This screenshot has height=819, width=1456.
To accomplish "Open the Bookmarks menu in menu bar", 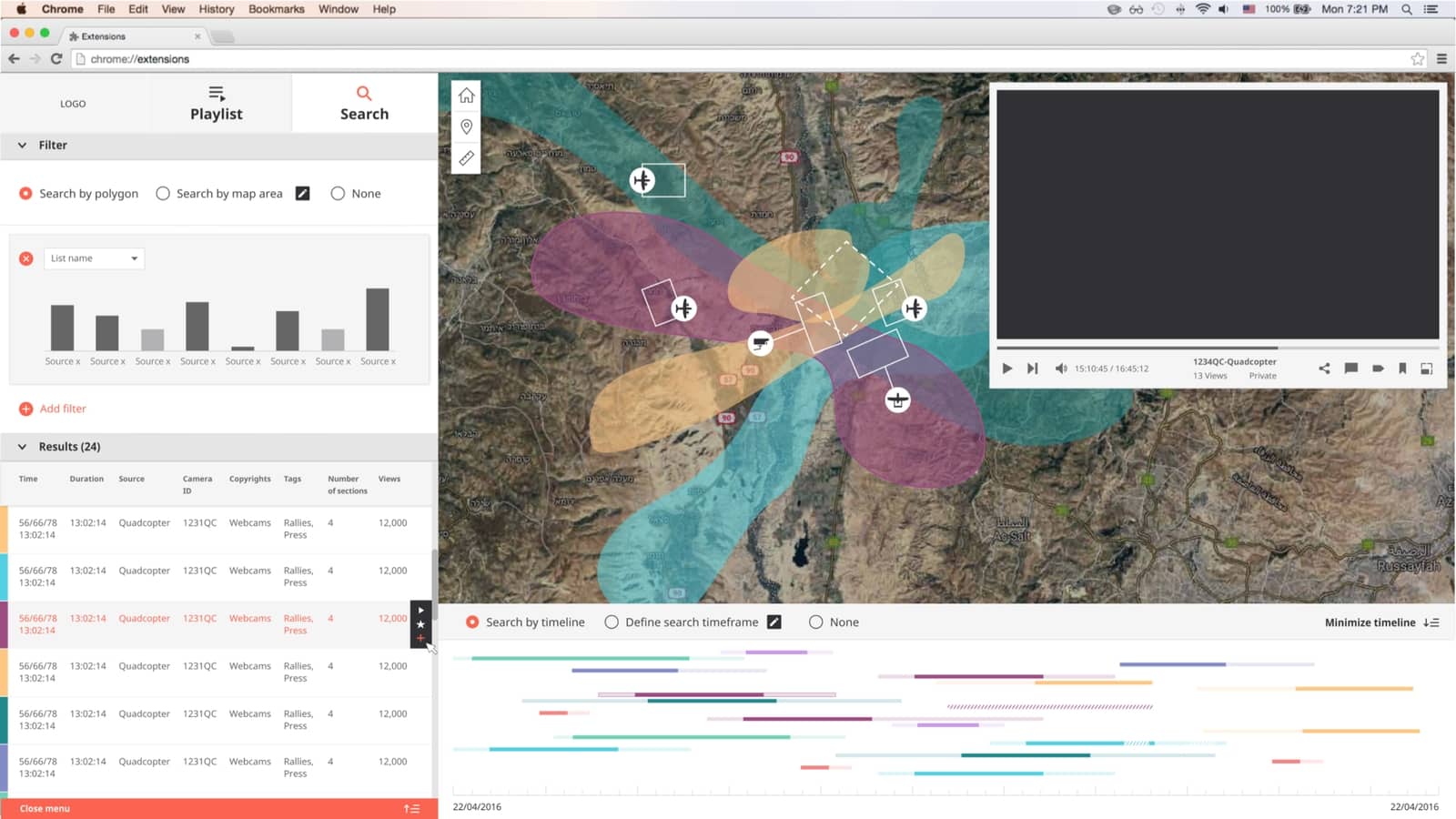I will [x=276, y=9].
